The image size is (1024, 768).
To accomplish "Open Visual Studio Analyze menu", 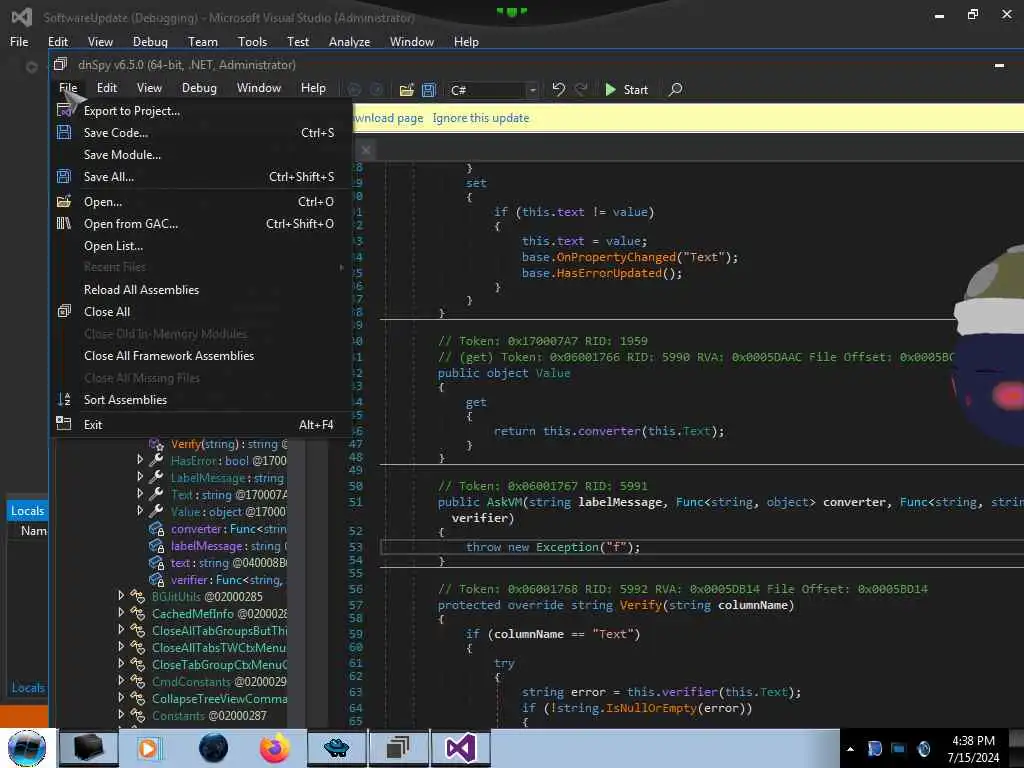I will tap(349, 42).
